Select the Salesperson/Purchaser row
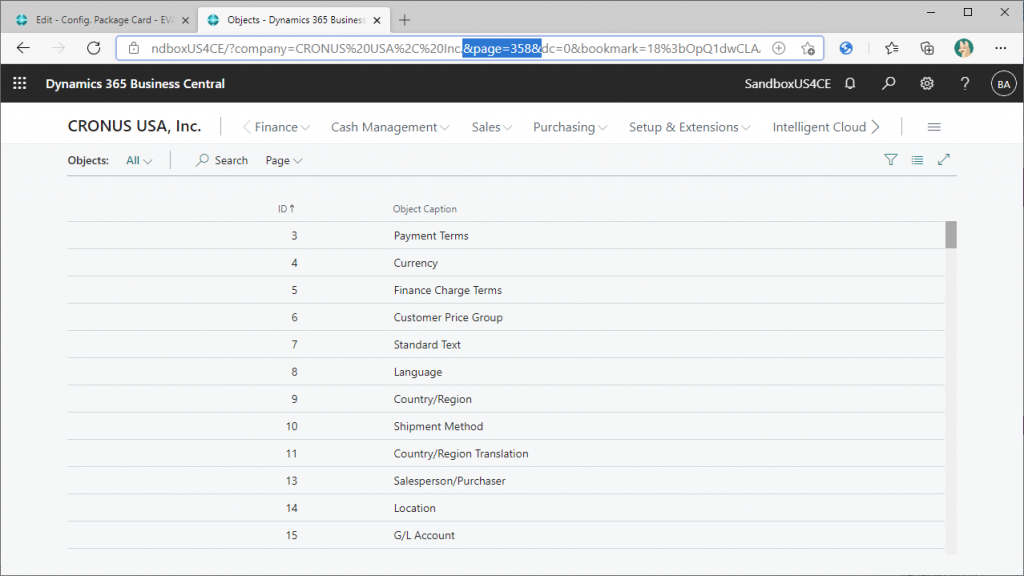This screenshot has height=576, width=1024. pos(505,481)
